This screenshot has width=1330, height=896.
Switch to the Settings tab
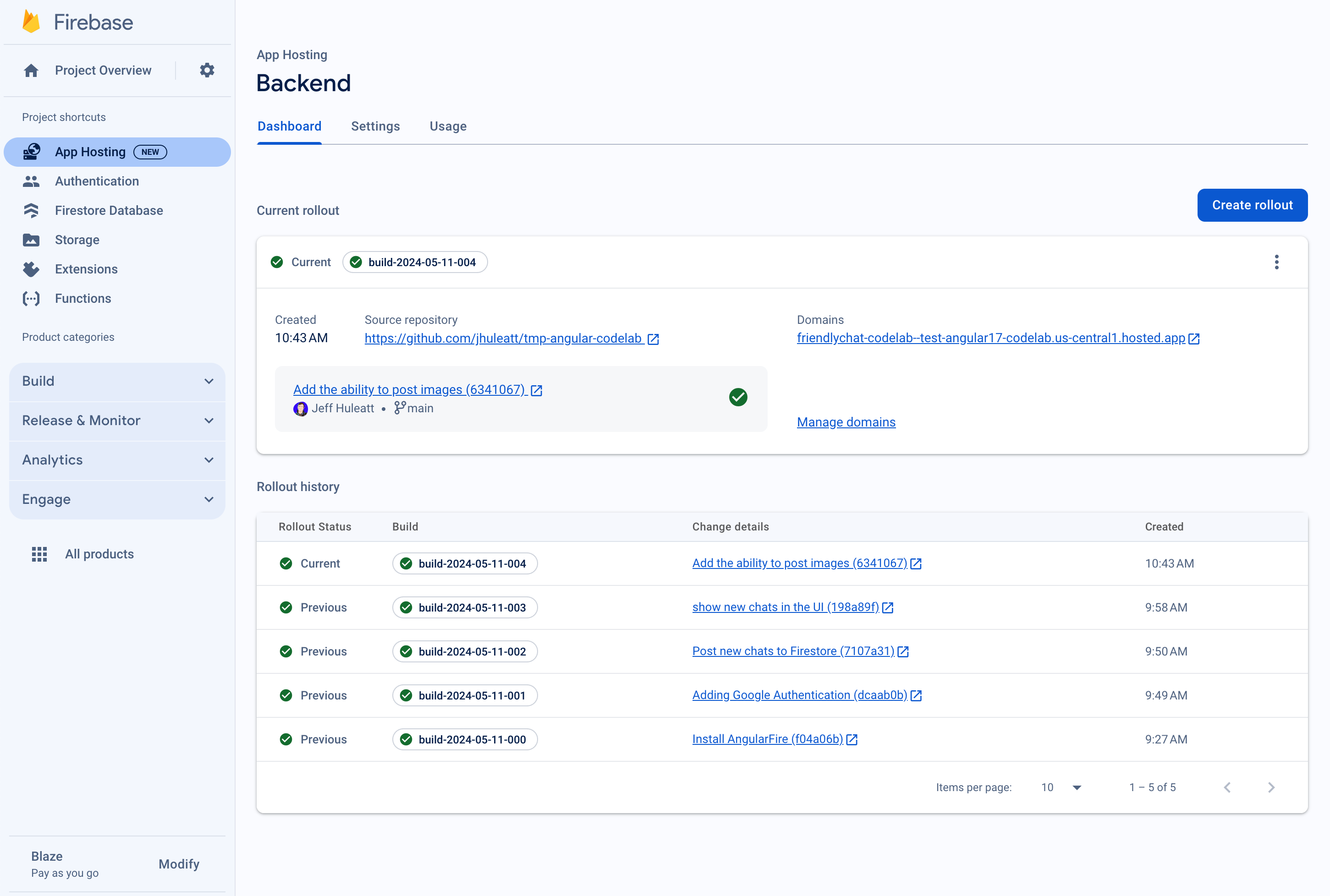click(x=375, y=126)
